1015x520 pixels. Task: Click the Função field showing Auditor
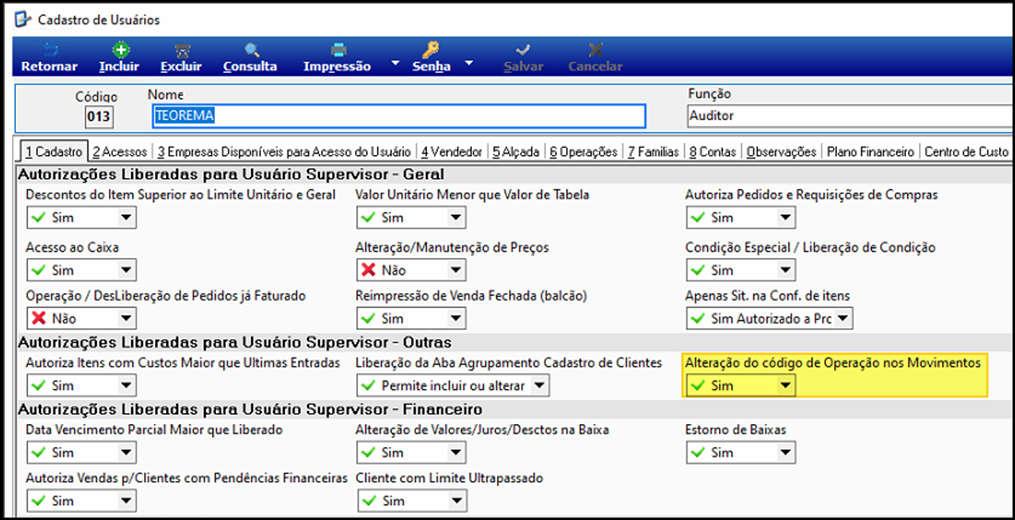click(849, 116)
